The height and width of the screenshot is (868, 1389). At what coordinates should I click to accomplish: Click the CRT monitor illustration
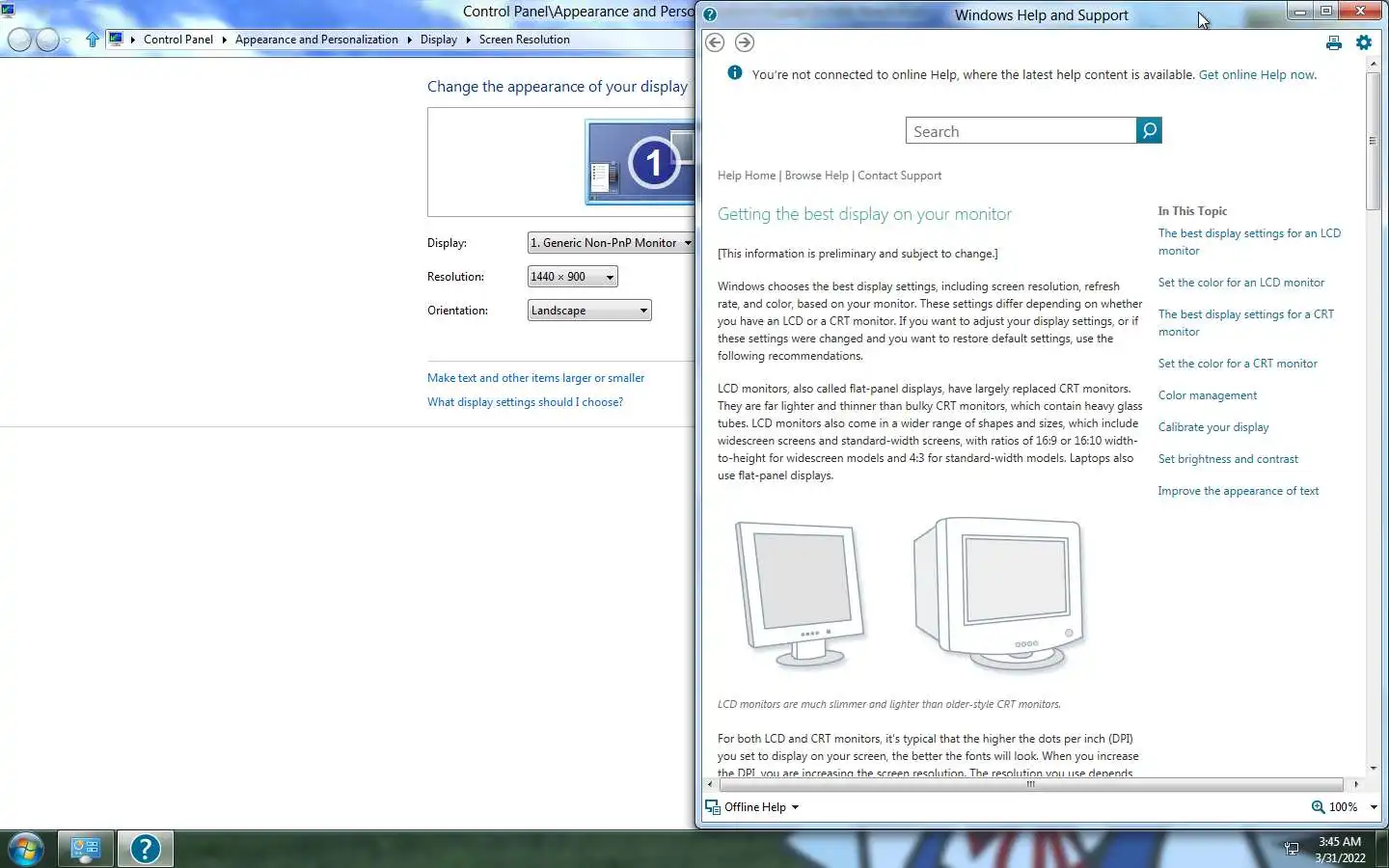point(999,593)
